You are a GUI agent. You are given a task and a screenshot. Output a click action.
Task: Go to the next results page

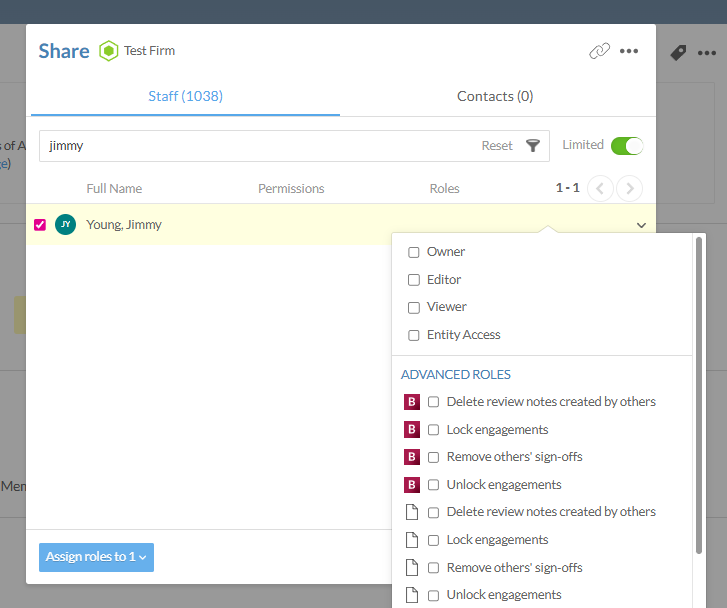(629, 188)
